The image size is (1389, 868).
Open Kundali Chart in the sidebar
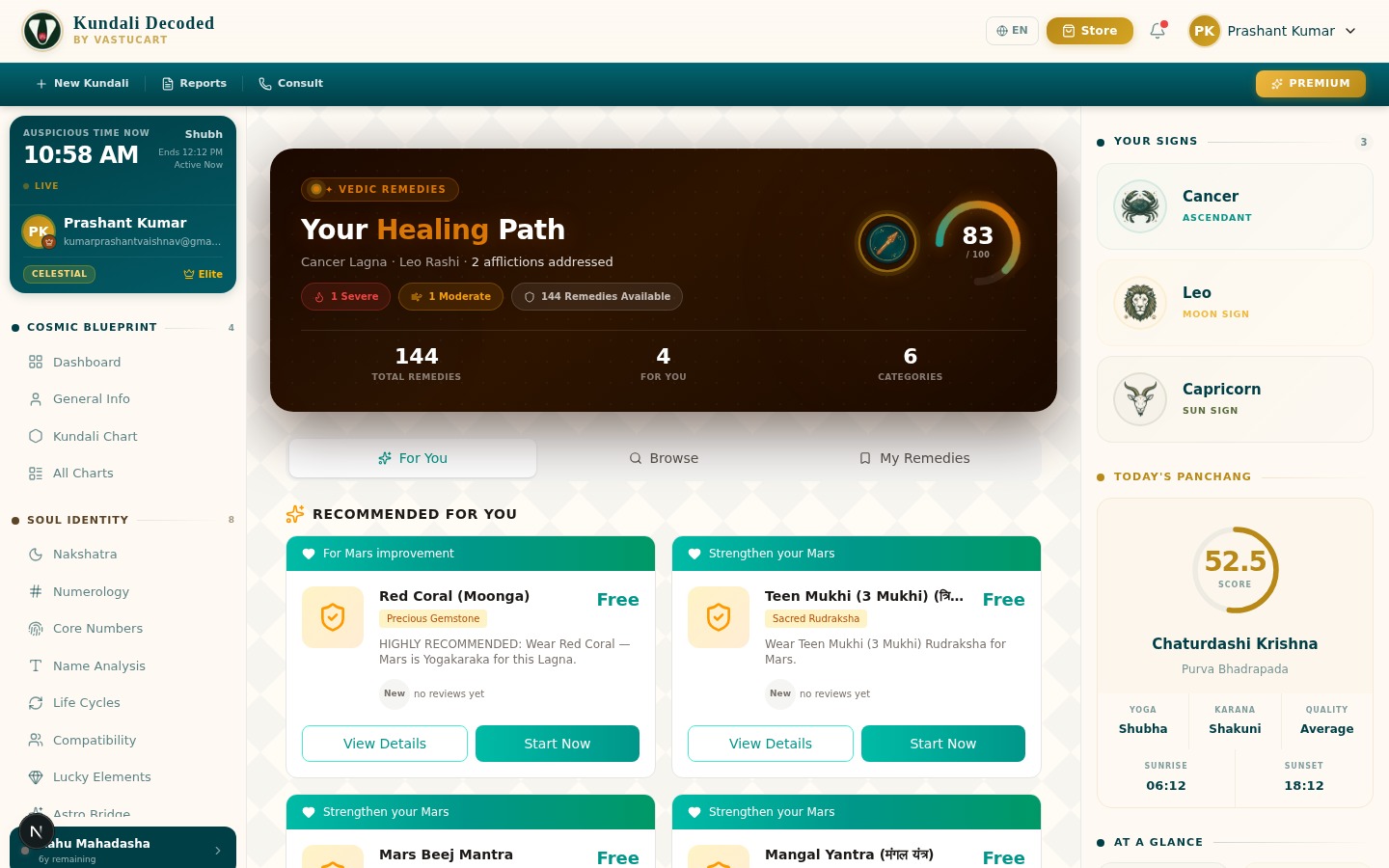95,436
